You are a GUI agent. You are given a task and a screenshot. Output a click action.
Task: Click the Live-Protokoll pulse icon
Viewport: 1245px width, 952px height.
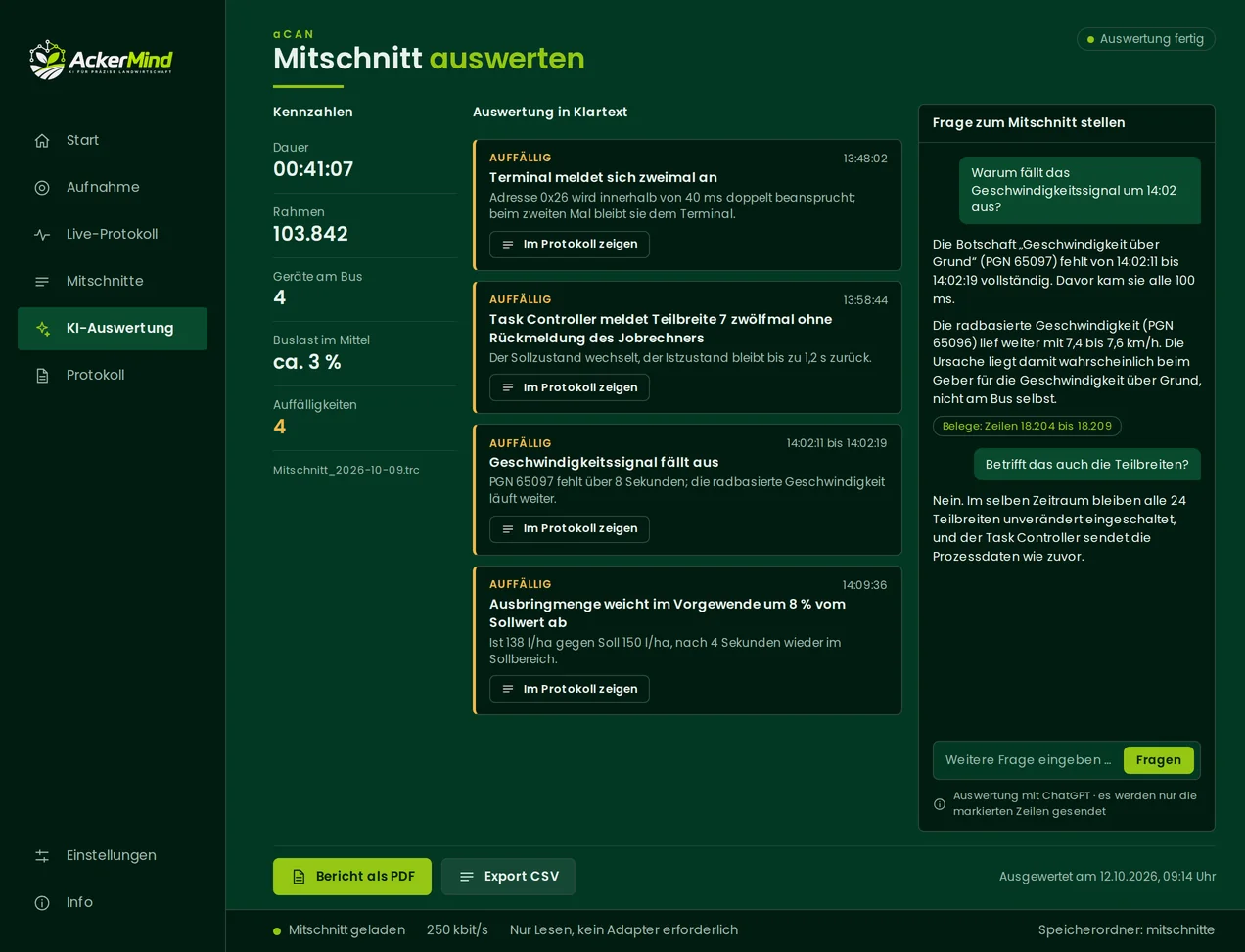click(x=42, y=234)
